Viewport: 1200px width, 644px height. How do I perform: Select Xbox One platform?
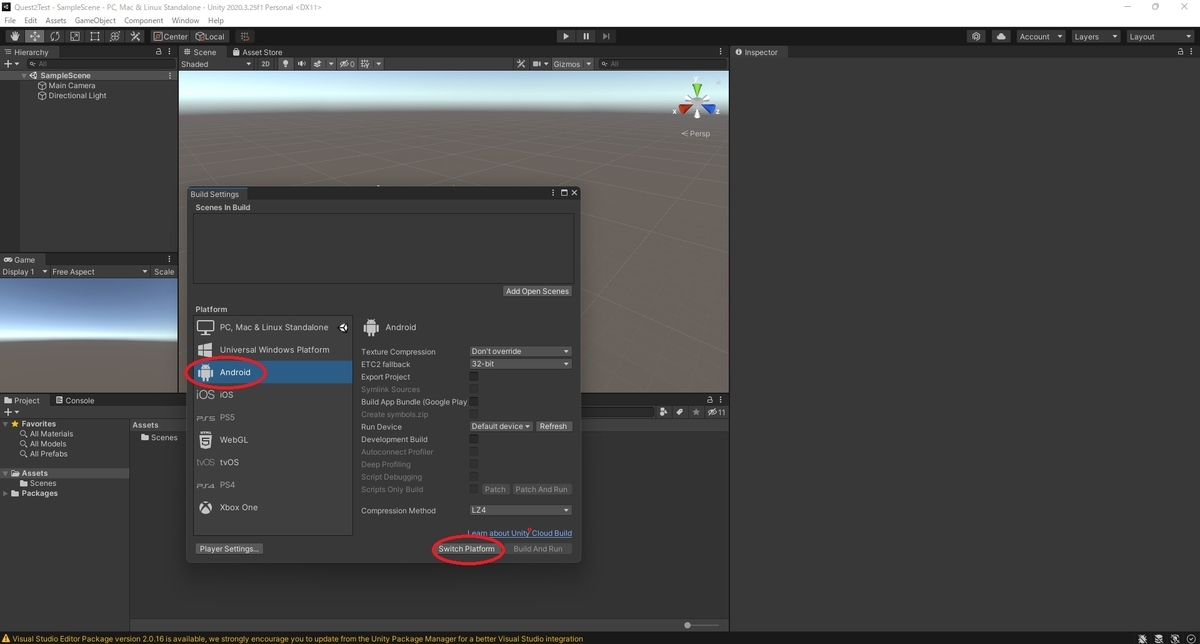[x=273, y=507]
